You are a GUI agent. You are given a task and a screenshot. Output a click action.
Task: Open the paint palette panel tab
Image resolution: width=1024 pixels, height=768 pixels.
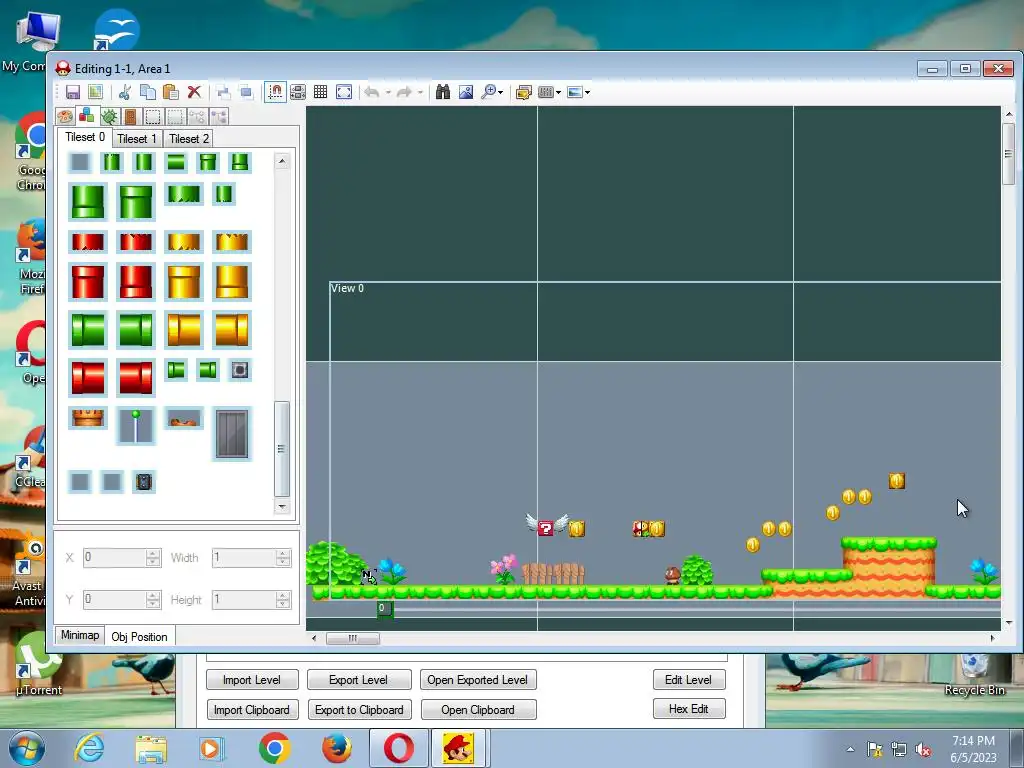tap(65, 117)
